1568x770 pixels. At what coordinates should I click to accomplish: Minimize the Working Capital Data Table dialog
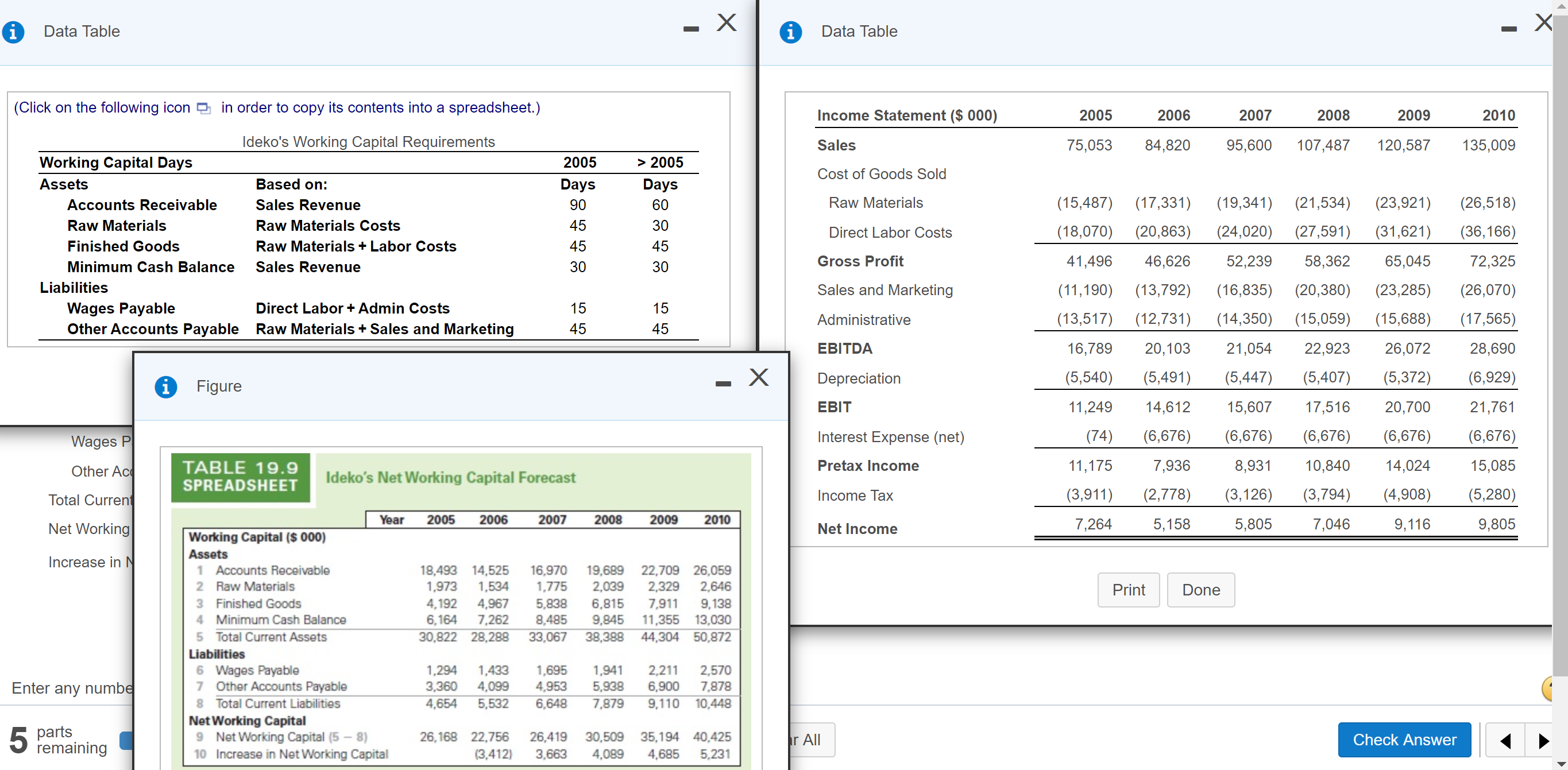690,29
